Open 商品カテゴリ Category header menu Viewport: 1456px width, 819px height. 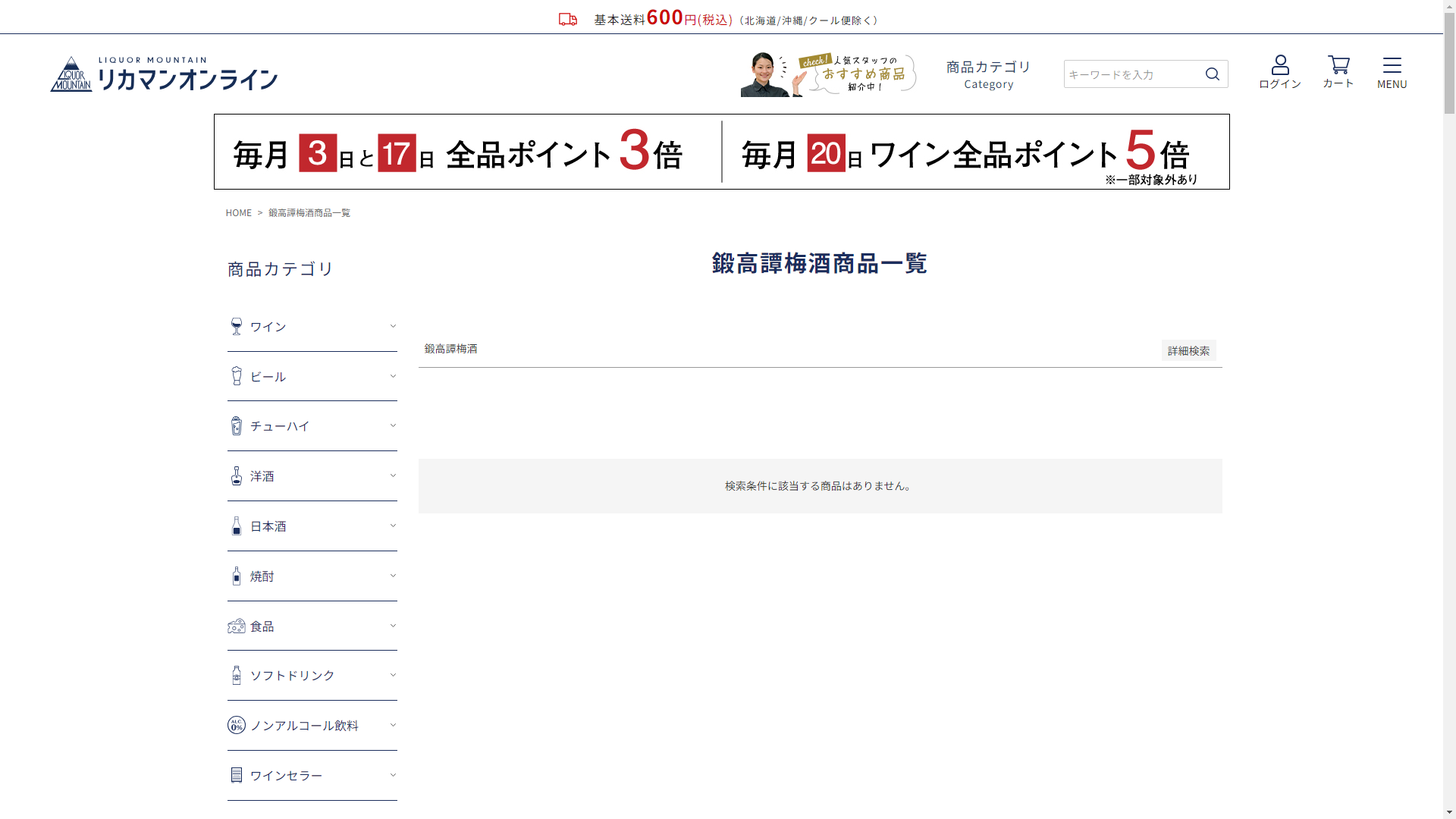(x=988, y=74)
